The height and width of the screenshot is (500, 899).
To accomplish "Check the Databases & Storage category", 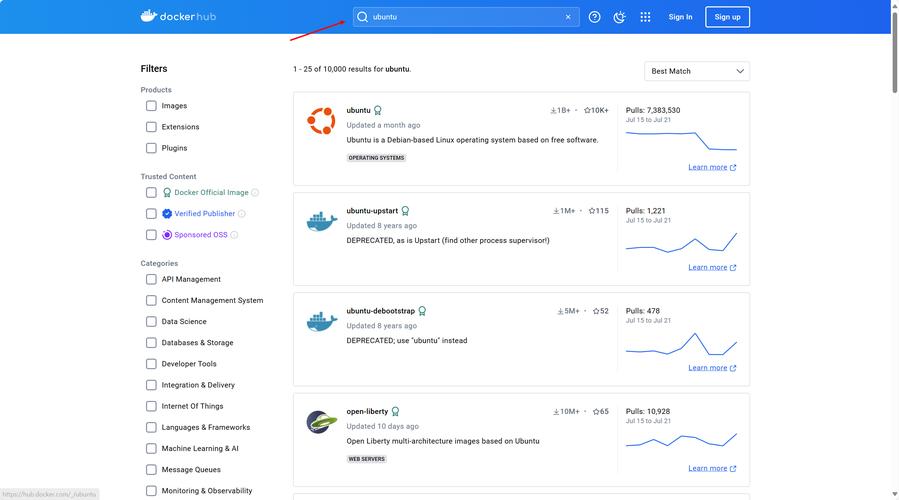I will [x=151, y=342].
